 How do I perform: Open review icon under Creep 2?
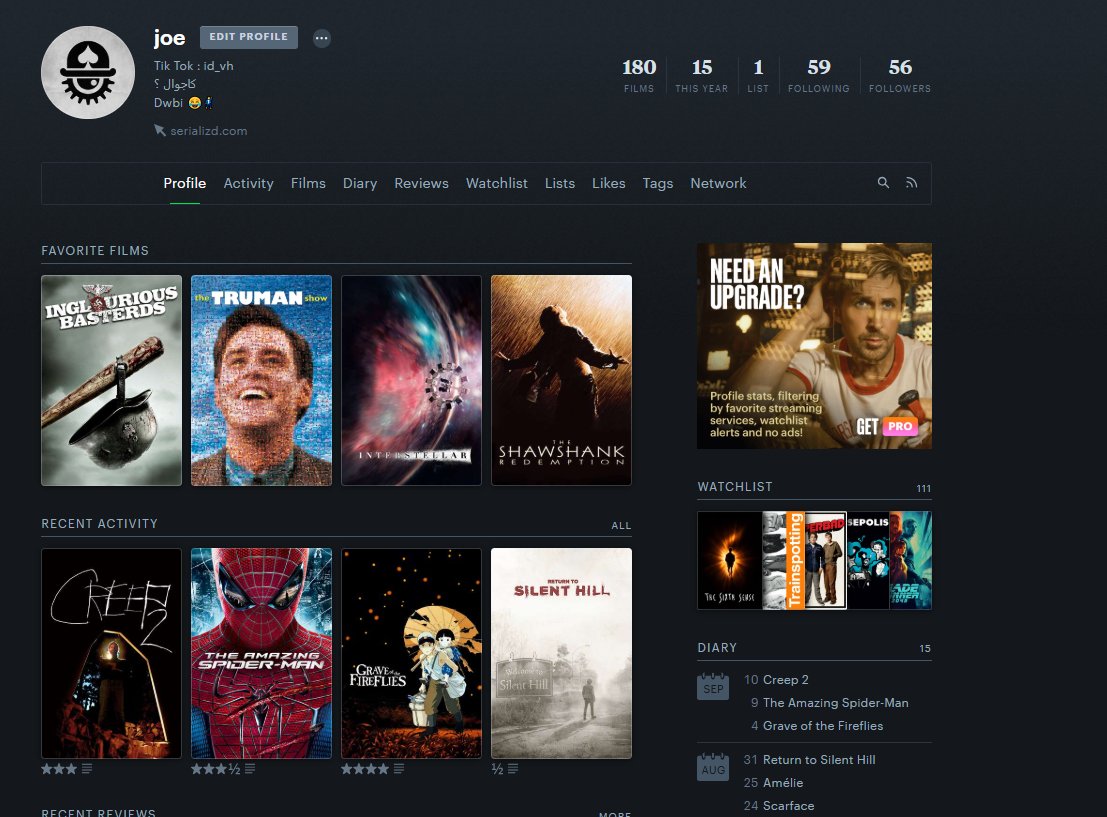click(x=87, y=769)
